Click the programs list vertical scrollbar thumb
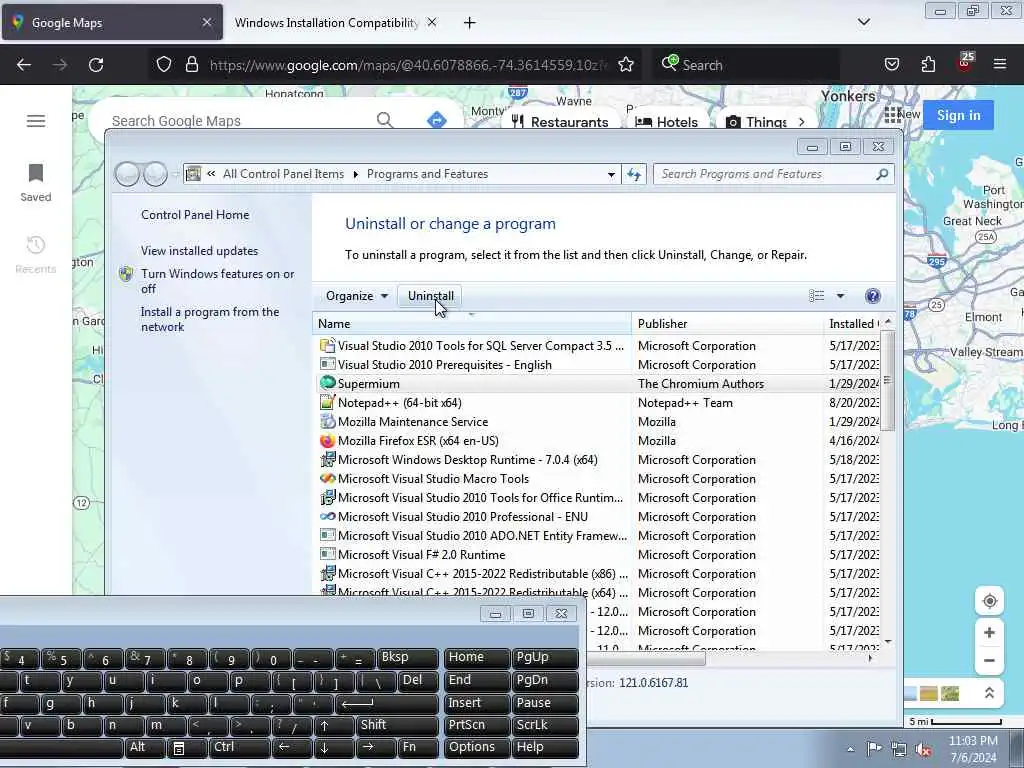Image resolution: width=1024 pixels, height=768 pixels. (x=887, y=381)
